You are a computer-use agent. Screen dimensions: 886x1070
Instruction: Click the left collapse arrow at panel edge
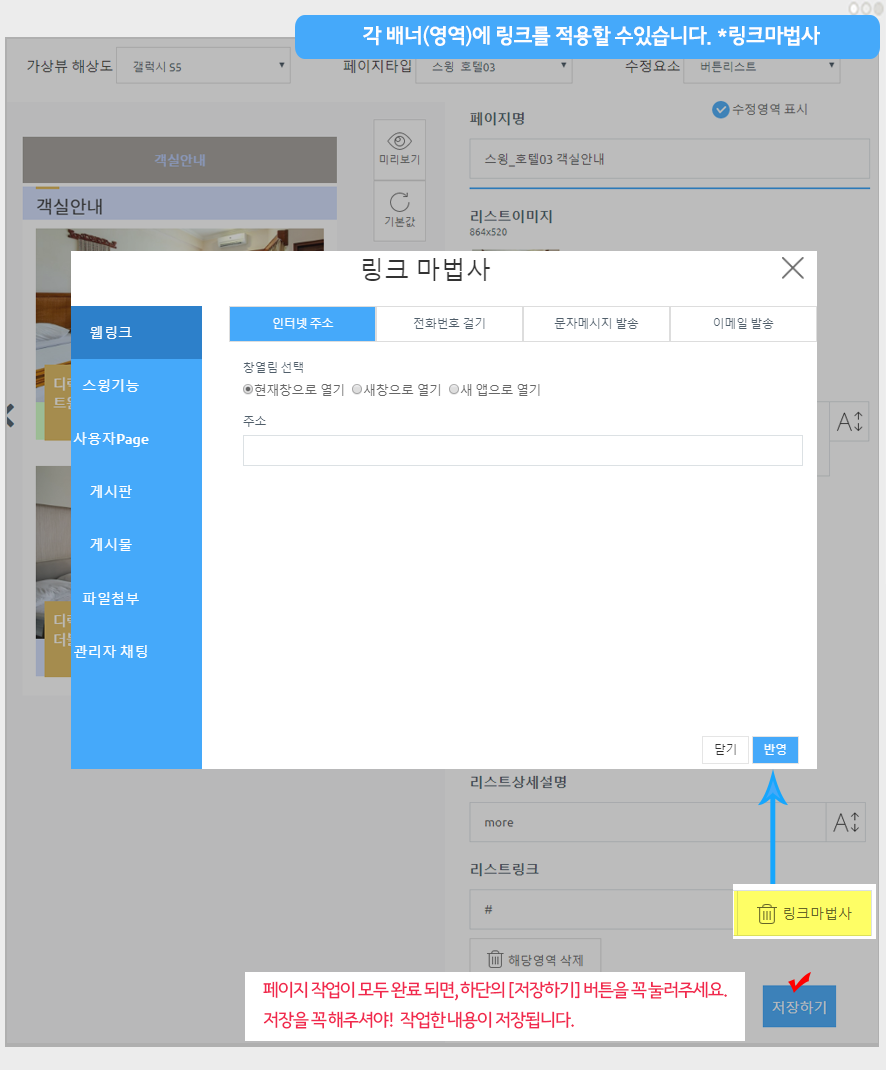pos(10,415)
